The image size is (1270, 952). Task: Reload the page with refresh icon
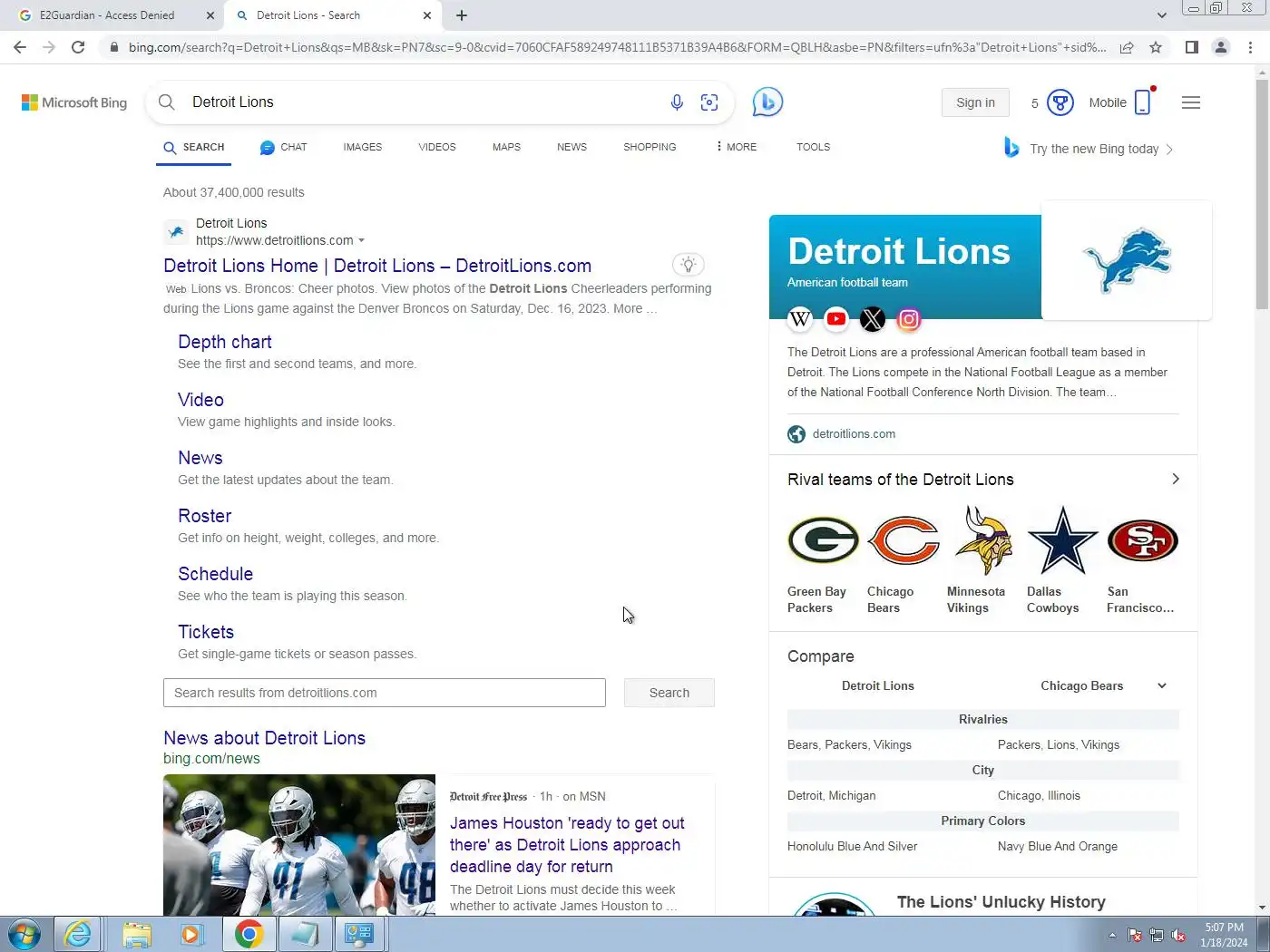coord(78,47)
